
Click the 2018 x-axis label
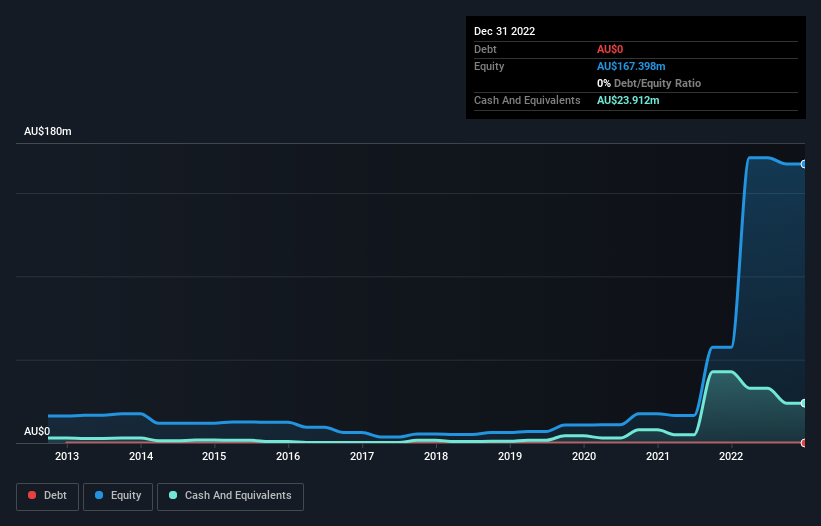[x=436, y=456]
